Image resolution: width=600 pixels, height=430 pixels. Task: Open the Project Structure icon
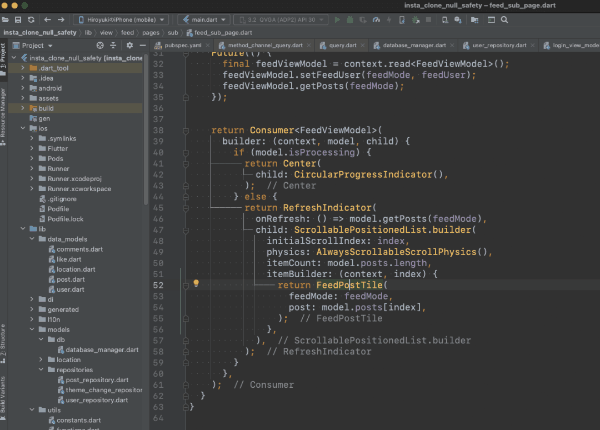(x=474, y=20)
